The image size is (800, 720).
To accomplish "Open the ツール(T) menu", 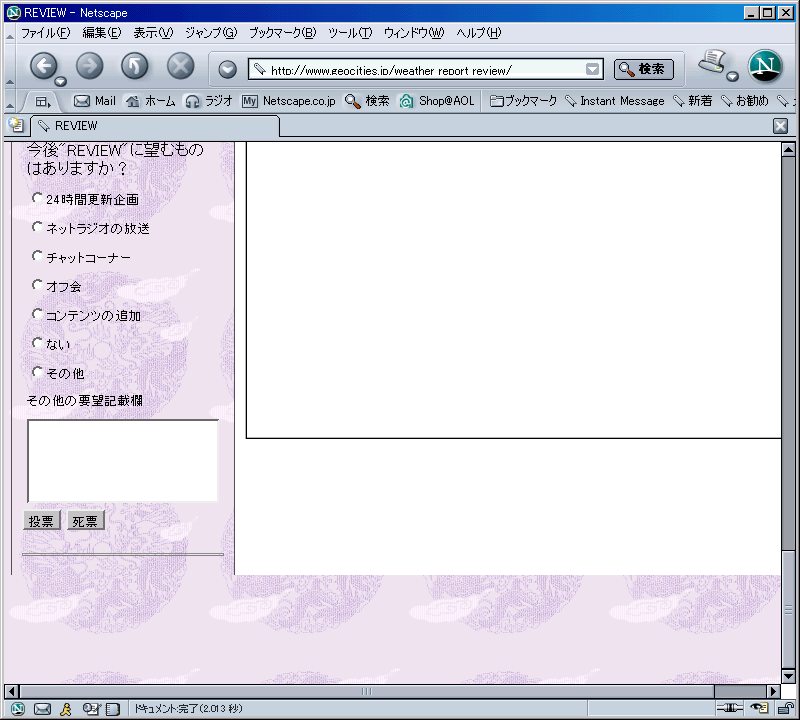I will point(350,33).
